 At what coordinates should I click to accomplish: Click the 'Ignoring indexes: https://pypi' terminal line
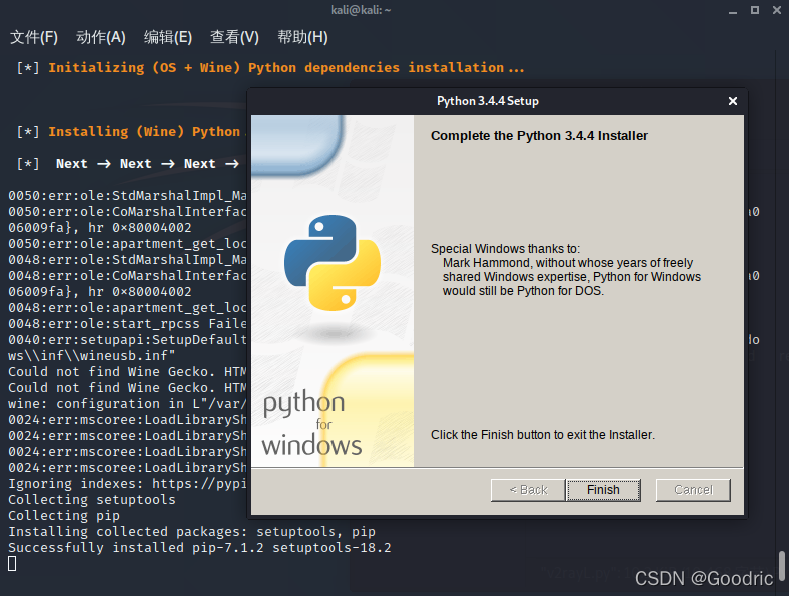click(127, 484)
